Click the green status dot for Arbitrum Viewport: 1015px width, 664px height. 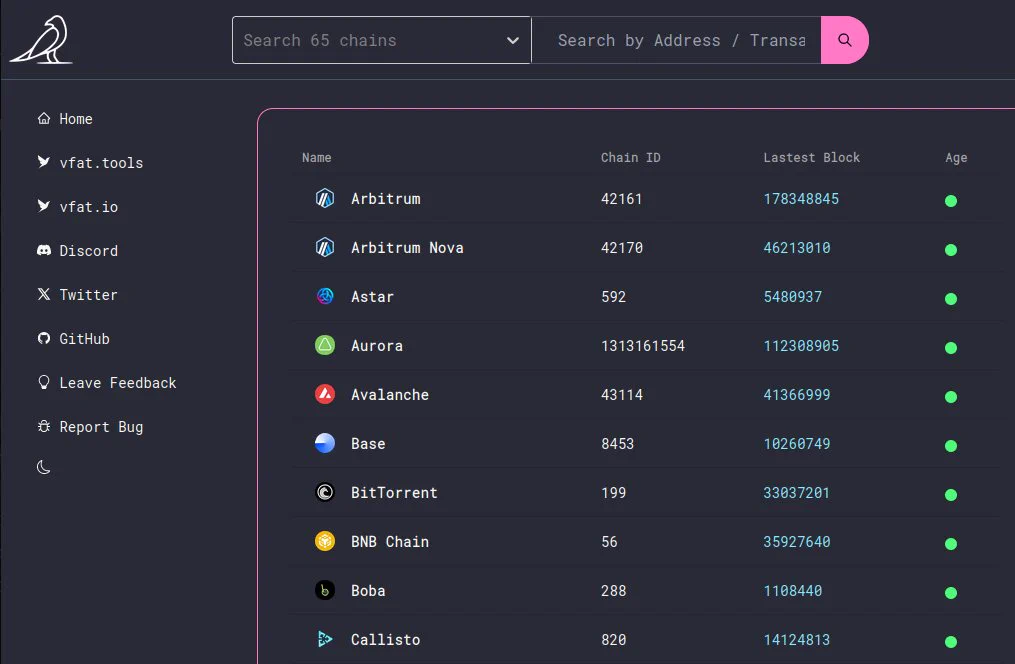(951, 201)
